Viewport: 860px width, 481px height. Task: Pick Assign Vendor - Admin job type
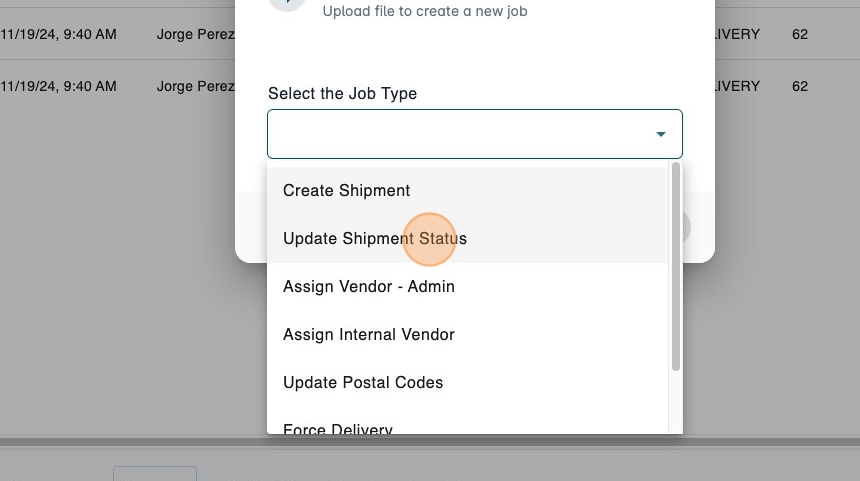(x=369, y=287)
